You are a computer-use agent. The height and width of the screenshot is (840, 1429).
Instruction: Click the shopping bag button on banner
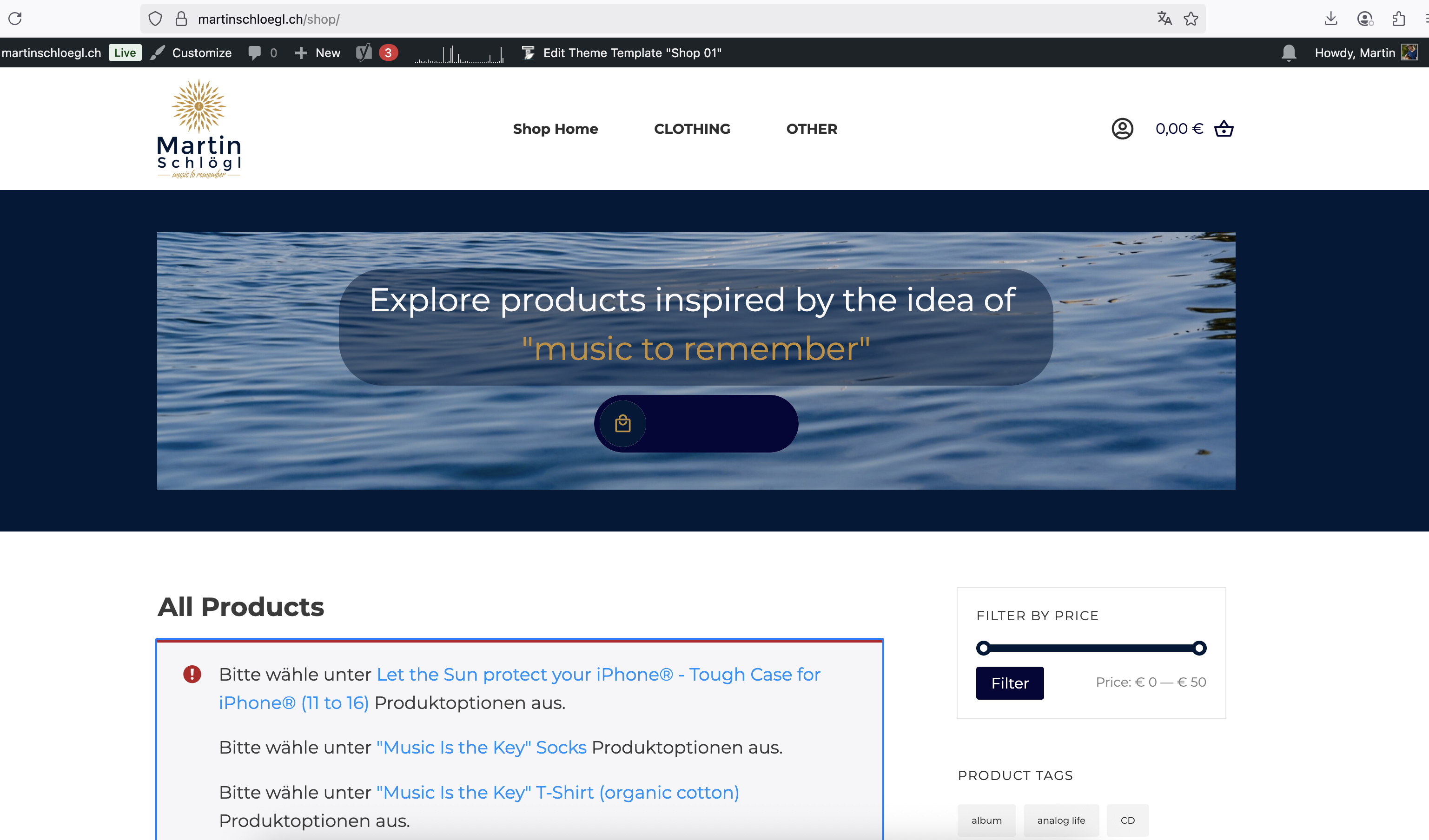622,423
